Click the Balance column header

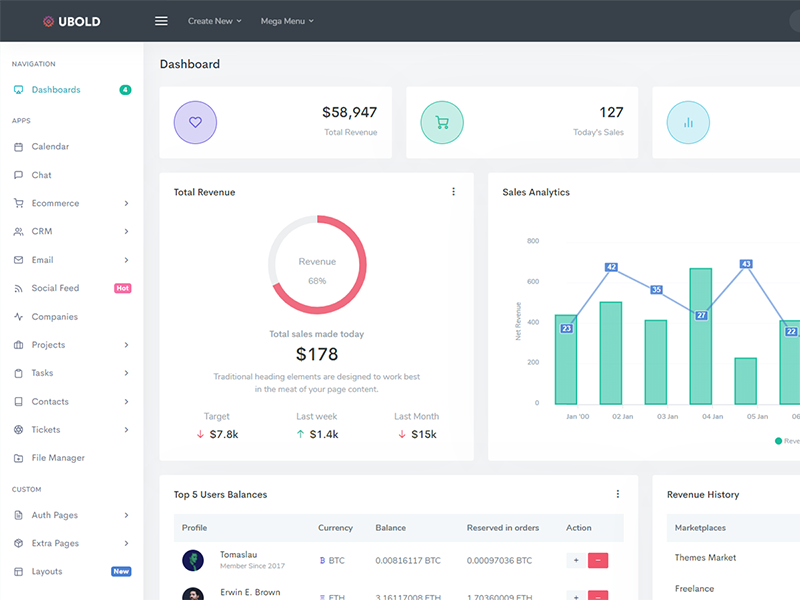pyautogui.click(x=390, y=528)
